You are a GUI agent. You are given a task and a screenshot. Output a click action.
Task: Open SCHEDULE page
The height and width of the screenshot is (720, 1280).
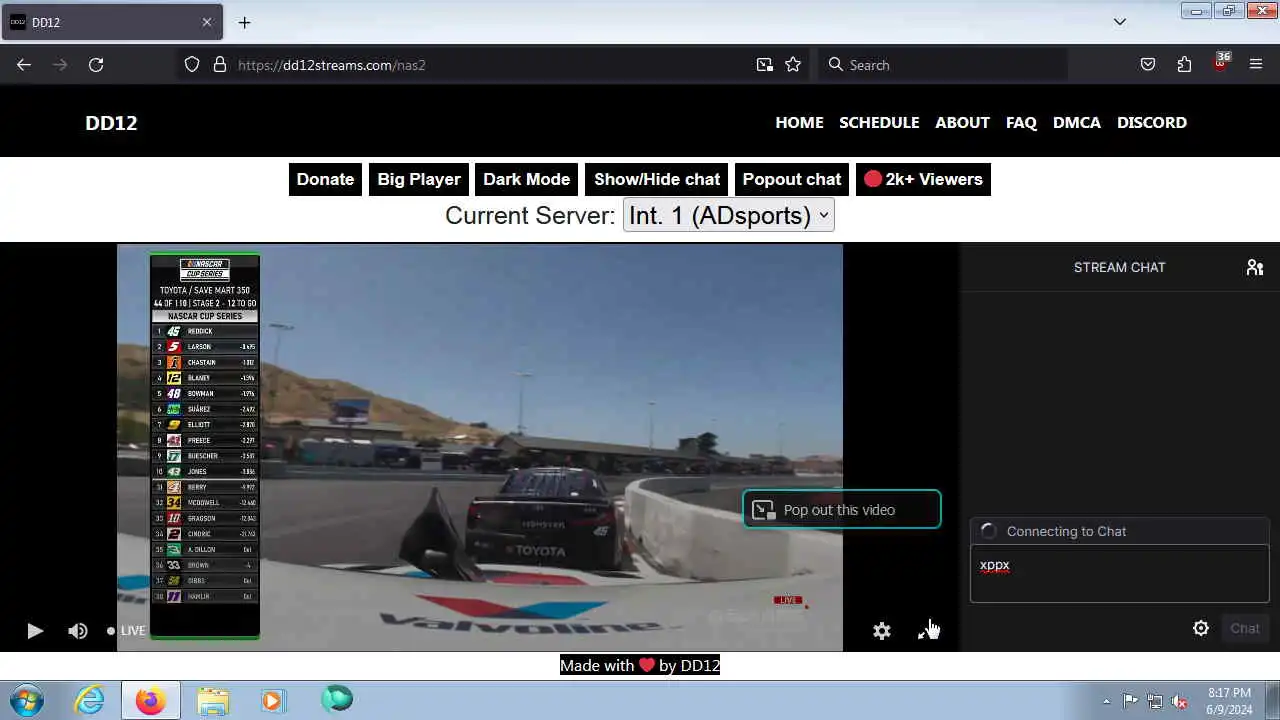879,122
